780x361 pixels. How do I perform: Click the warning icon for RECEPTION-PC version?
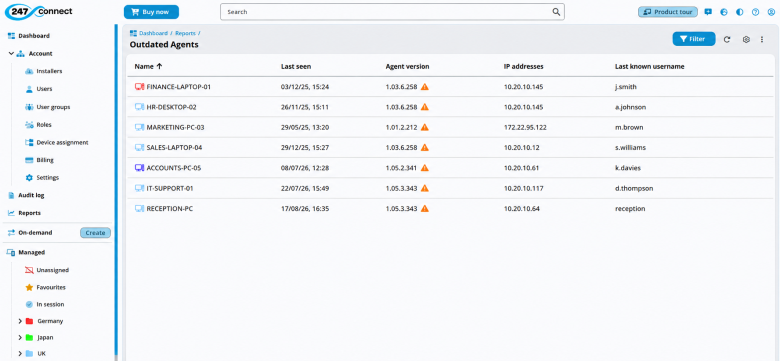point(424,209)
